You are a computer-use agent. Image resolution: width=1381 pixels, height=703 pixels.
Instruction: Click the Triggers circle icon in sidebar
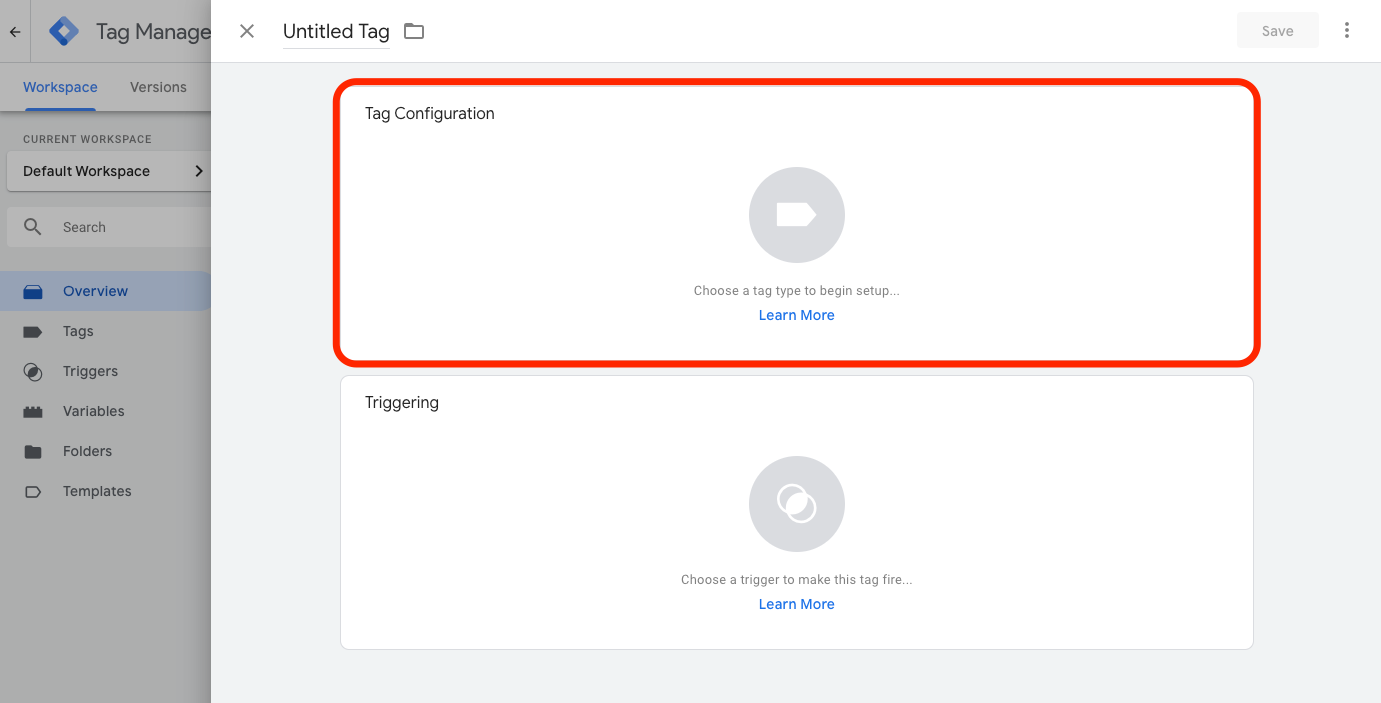point(33,372)
